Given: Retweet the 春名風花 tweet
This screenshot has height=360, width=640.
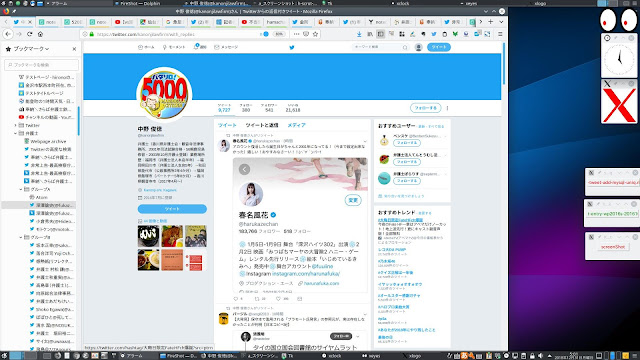Looking at the screenshot, I should 257,299.
